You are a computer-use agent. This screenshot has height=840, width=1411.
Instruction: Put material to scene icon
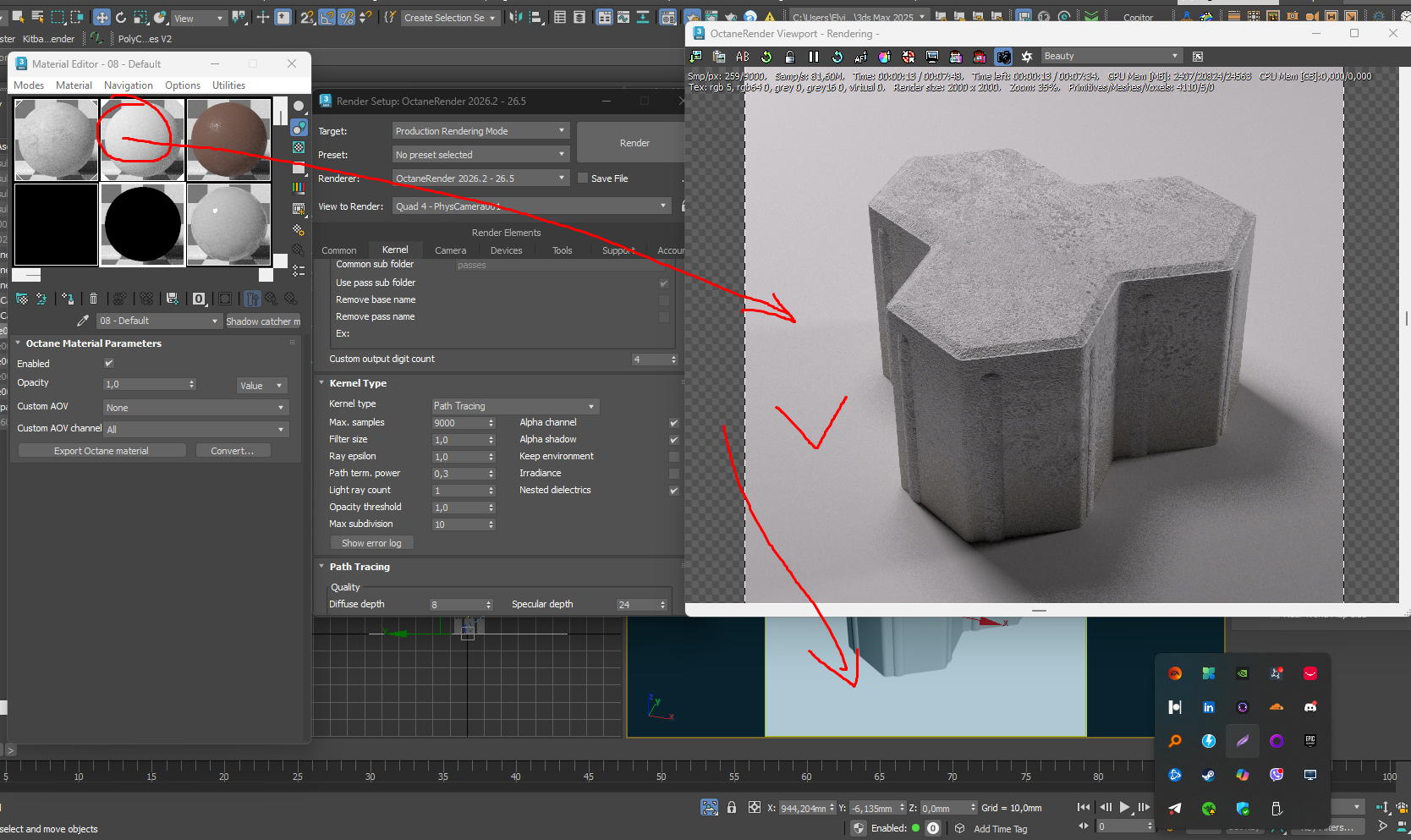tap(41, 299)
